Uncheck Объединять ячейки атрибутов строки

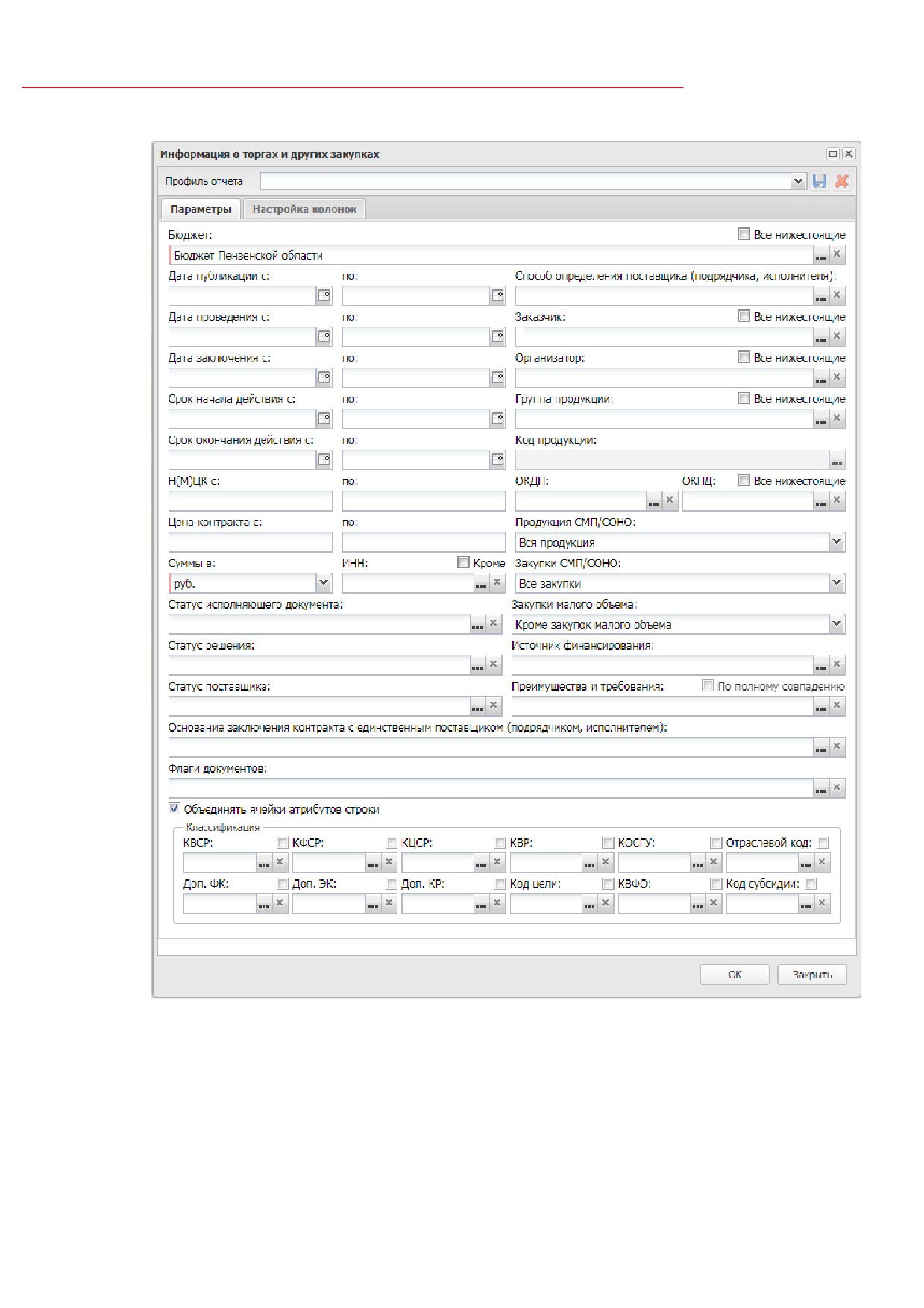pos(175,808)
